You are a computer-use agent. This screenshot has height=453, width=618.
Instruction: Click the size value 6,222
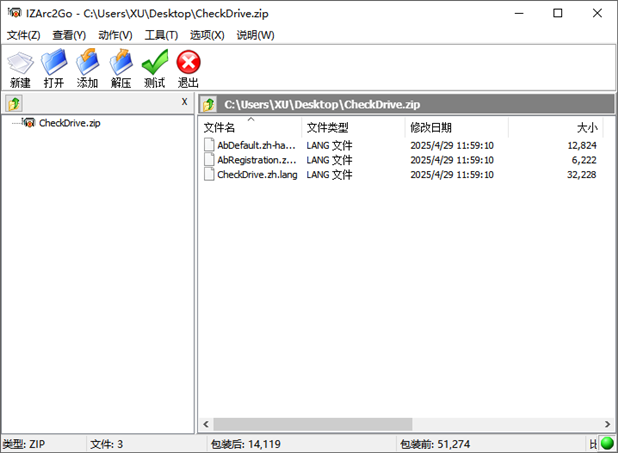click(x=584, y=160)
